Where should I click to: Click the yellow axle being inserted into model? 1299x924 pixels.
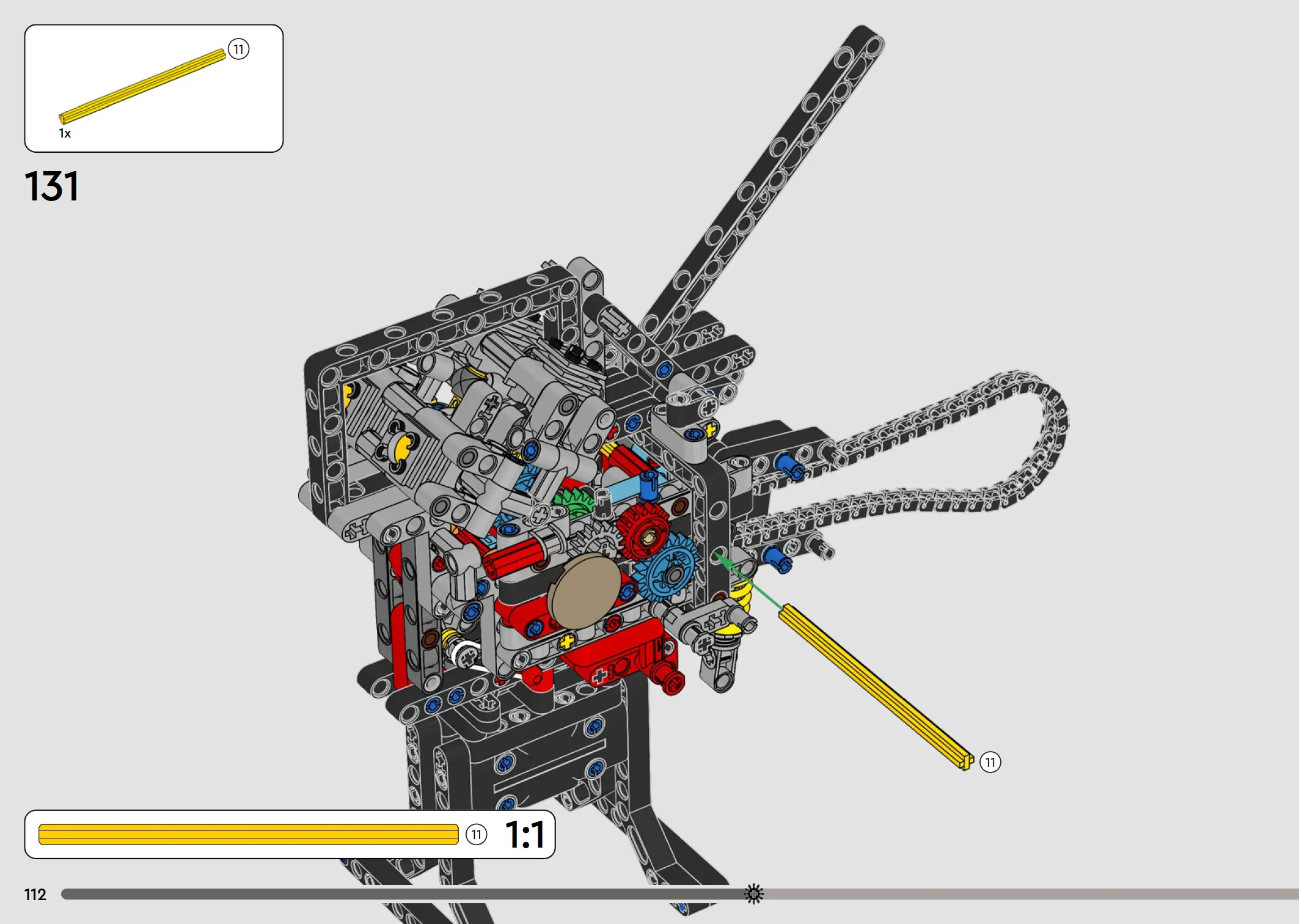[x=877, y=687]
